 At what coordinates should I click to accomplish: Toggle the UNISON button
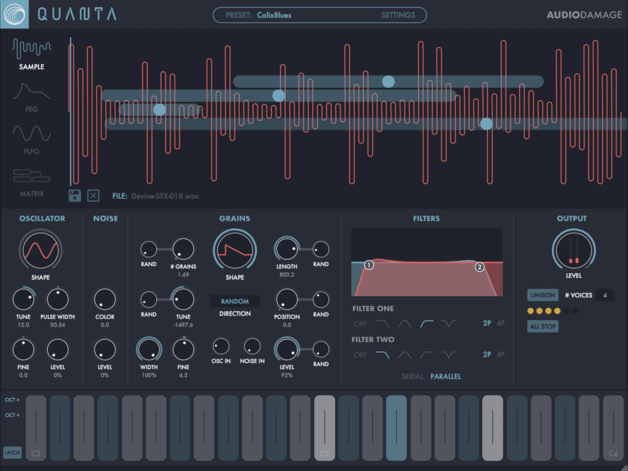[543, 295]
